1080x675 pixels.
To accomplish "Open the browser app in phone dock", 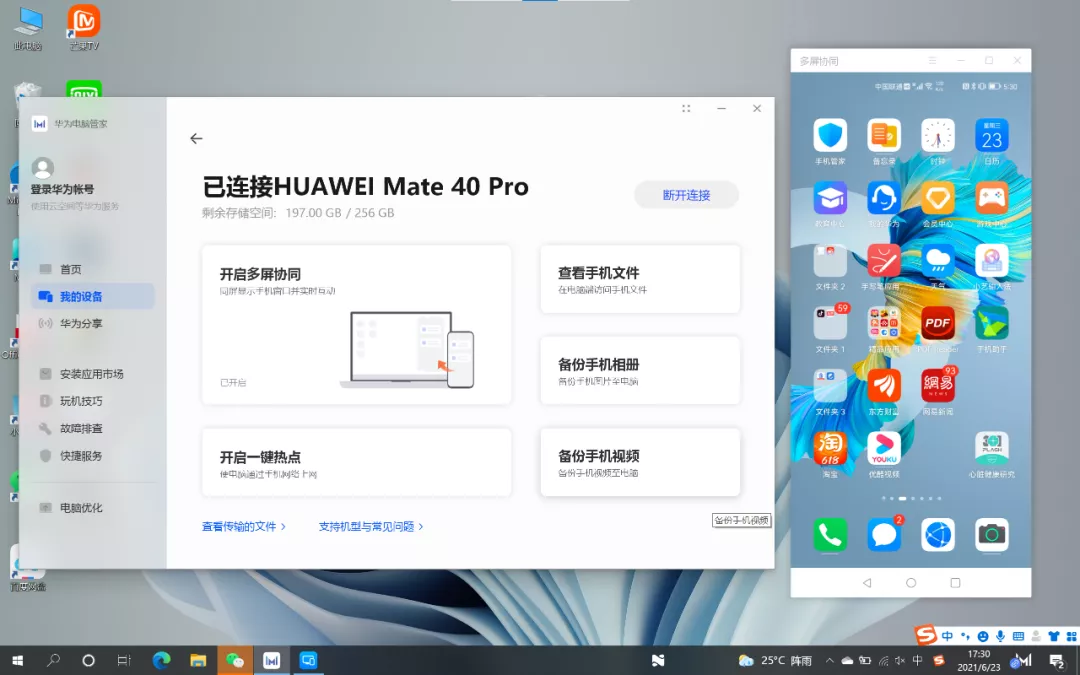I will (937, 534).
